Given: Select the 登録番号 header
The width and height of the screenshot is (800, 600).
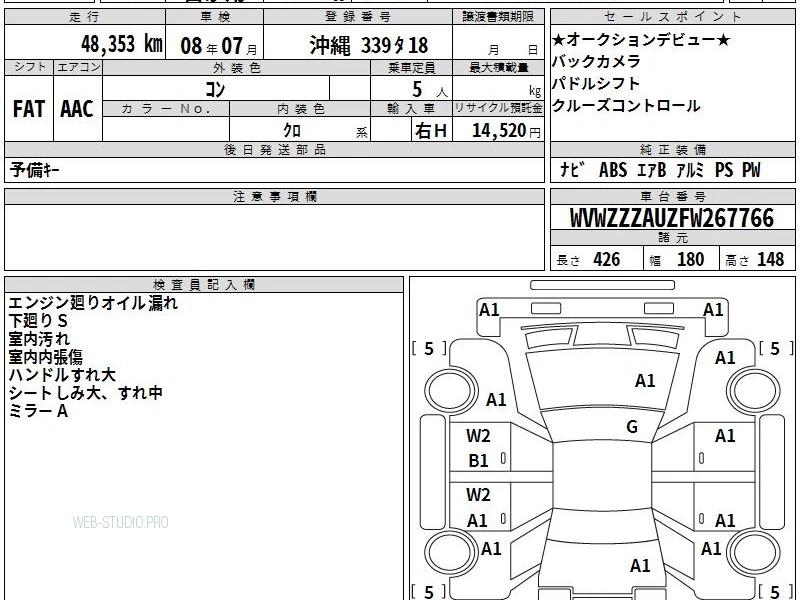Looking at the screenshot, I should [358, 17].
